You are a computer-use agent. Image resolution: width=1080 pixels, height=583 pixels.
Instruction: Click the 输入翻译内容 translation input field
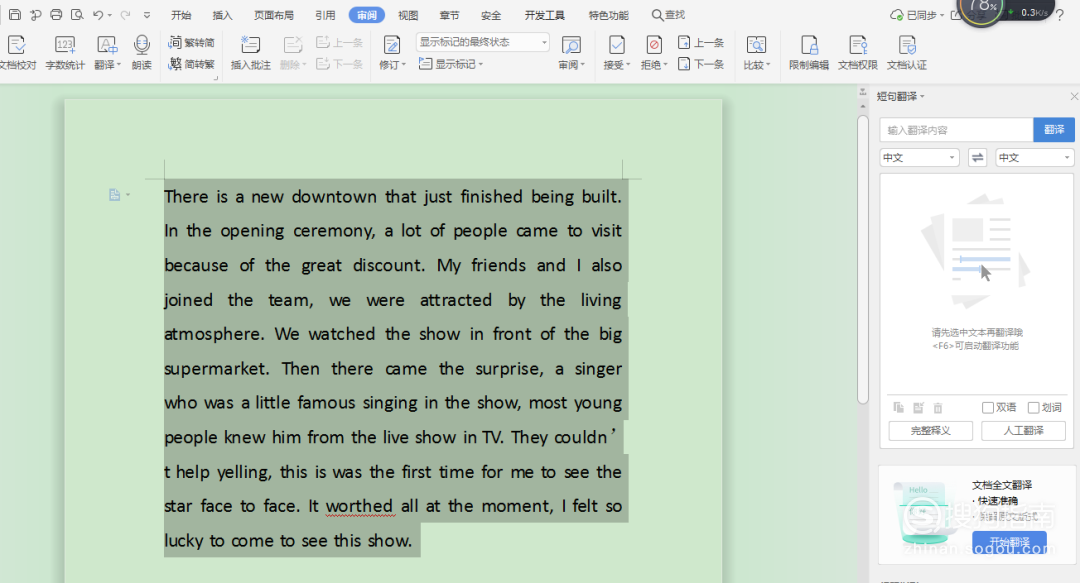[955, 130]
